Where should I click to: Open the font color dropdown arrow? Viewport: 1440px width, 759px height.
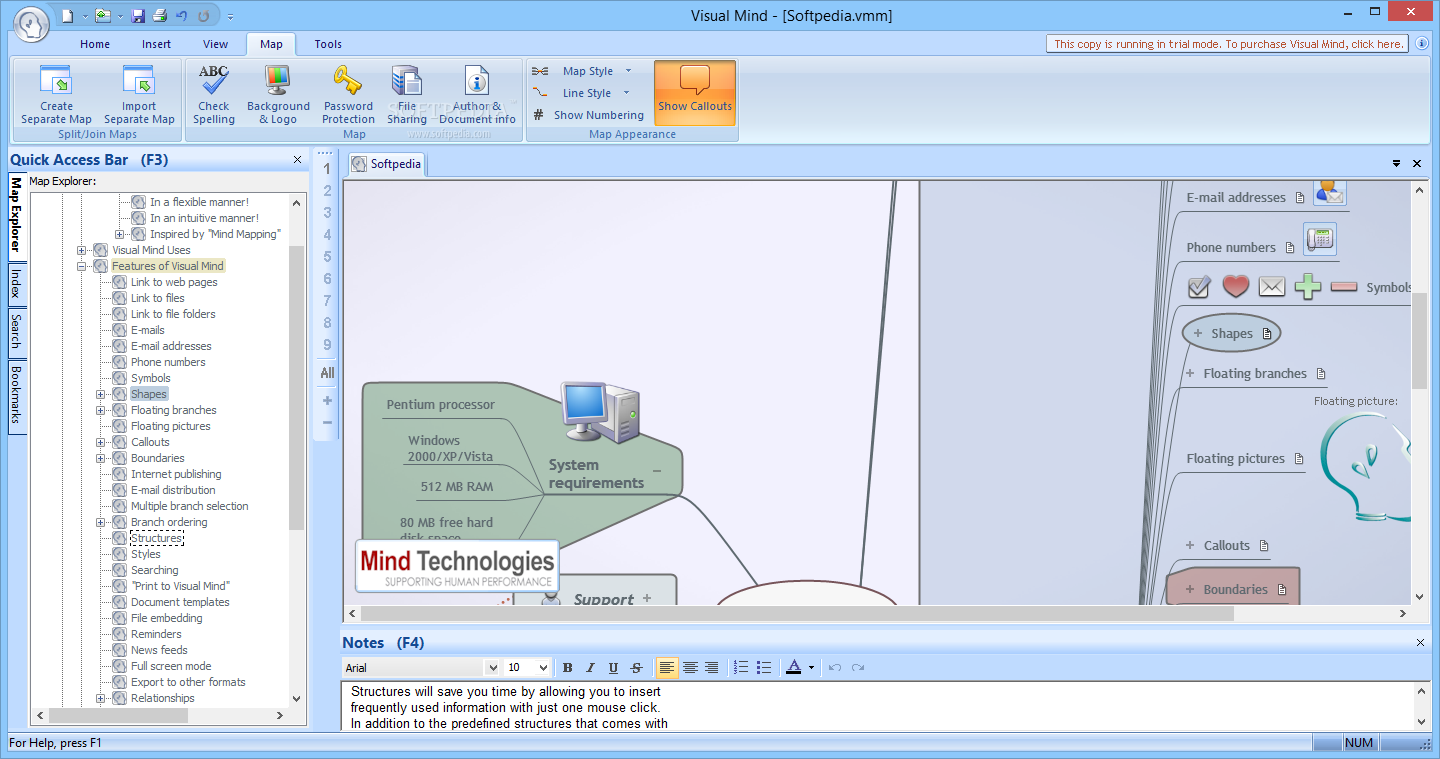(811, 667)
